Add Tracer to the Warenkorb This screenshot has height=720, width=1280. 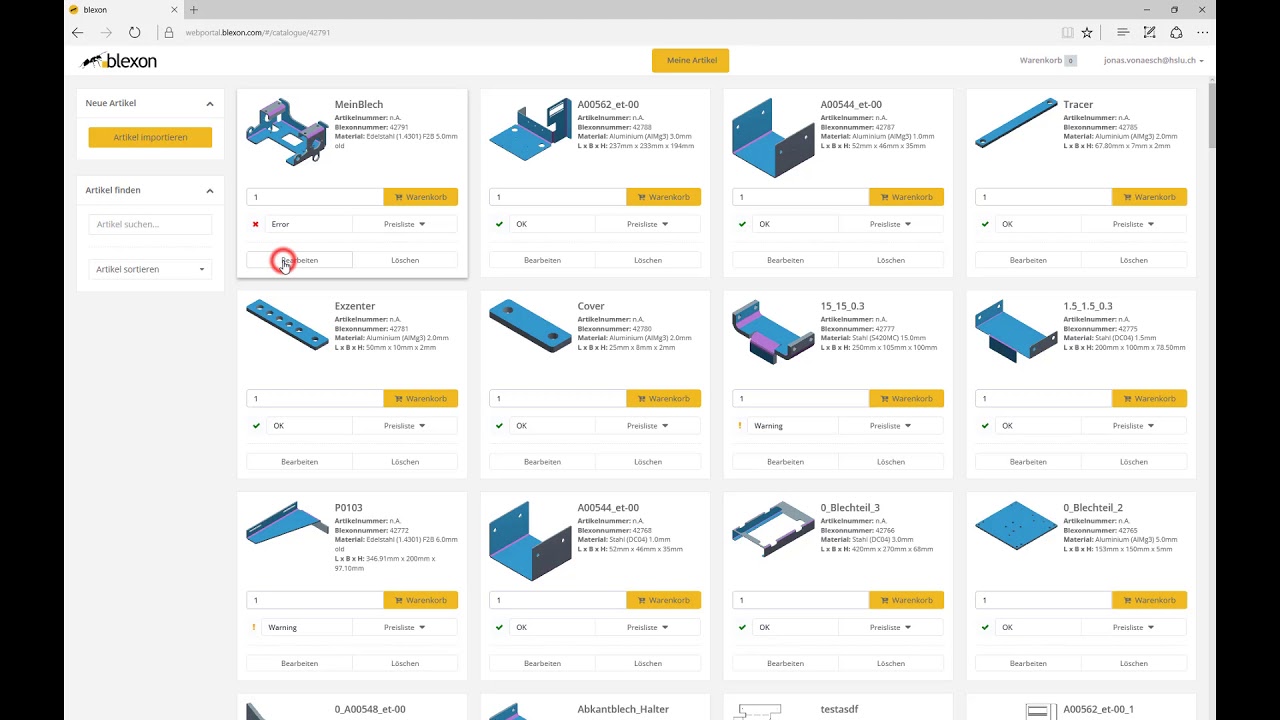tap(1149, 197)
